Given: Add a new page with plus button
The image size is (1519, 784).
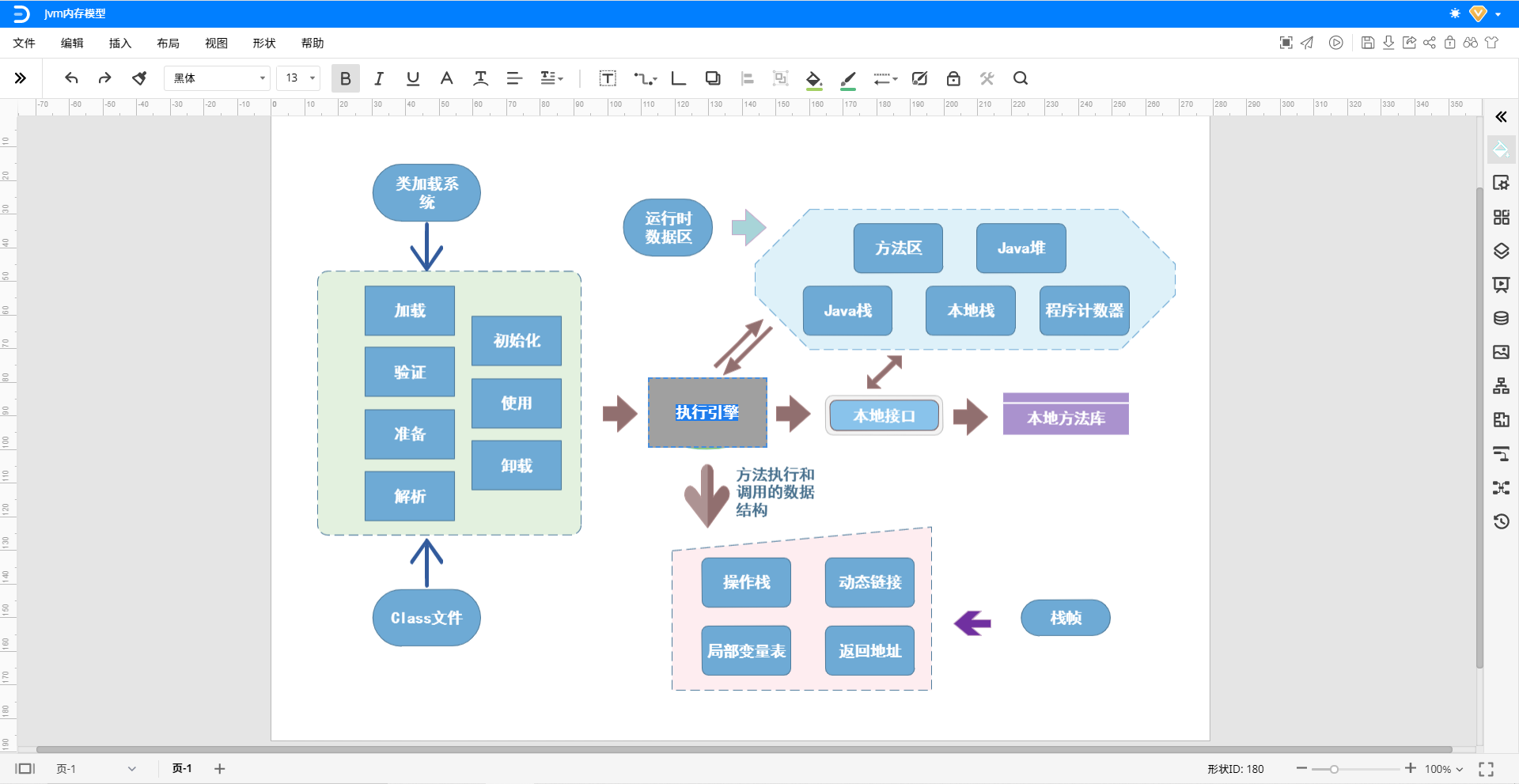Looking at the screenshot, I should pyautogui.click(x=220, y=769).
